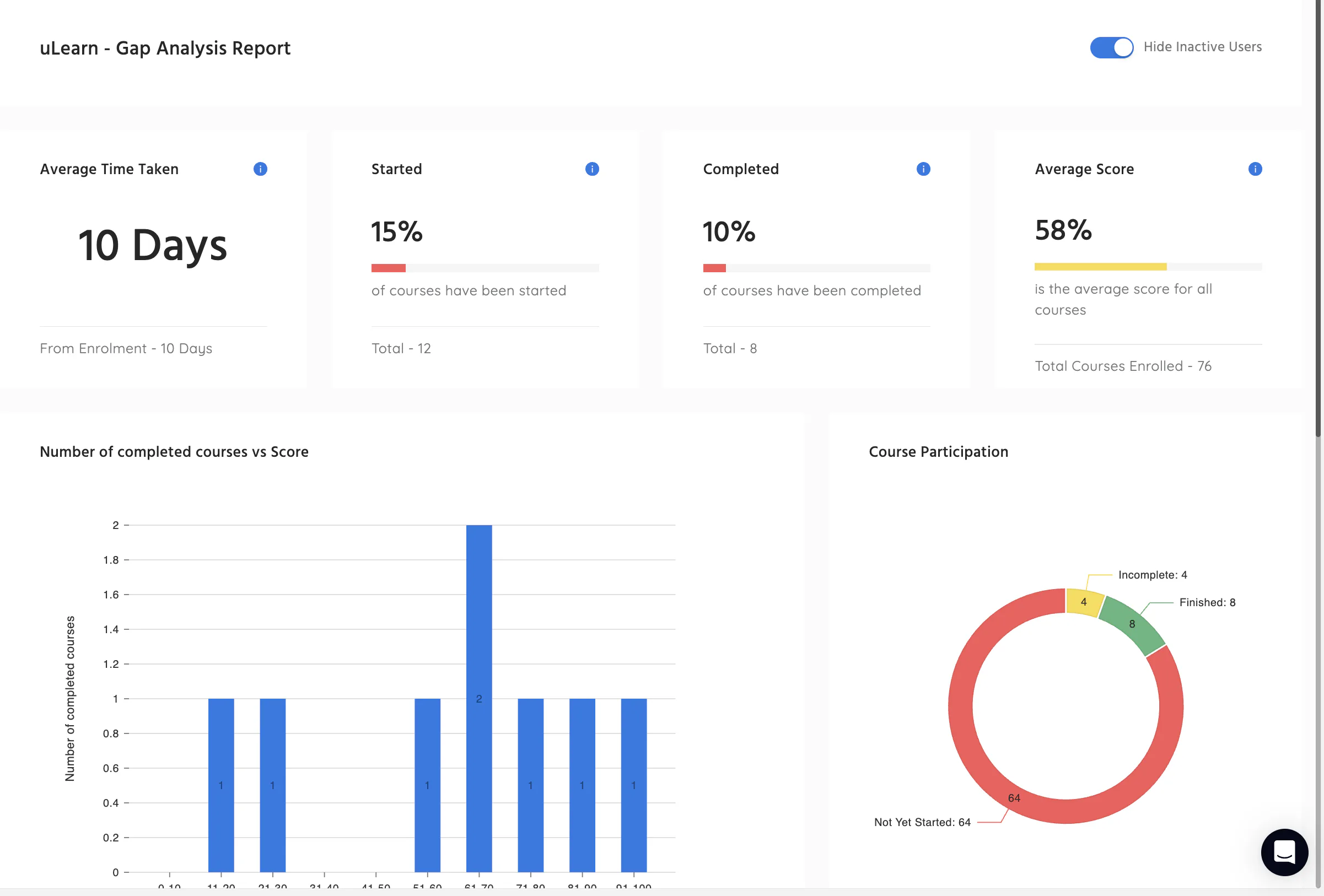Click the Completed red progress bar
Image resolution: width=1324 pixels, height=896 pixels.
tap(714, 268)
